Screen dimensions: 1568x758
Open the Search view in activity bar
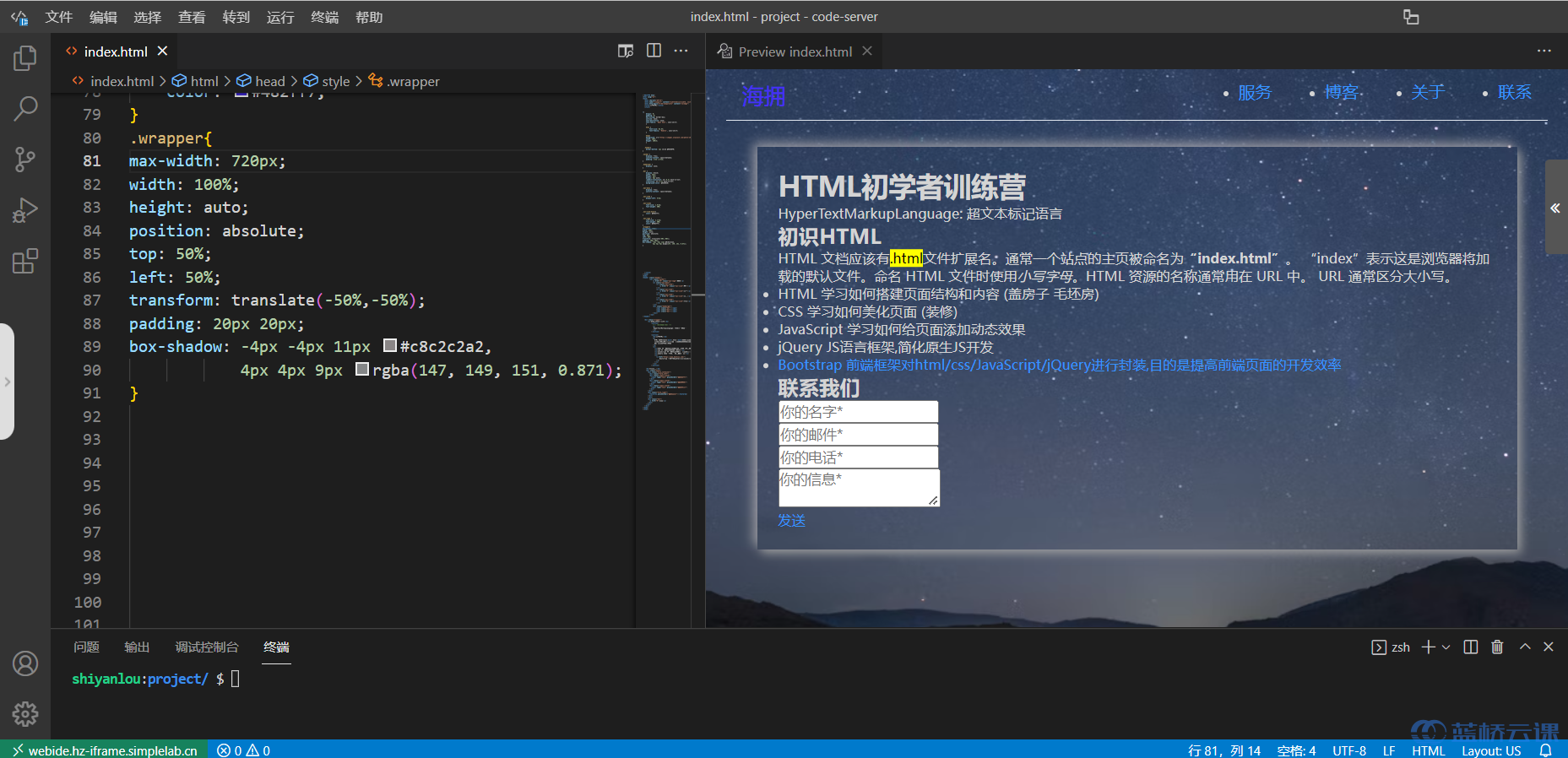(25, 108)
